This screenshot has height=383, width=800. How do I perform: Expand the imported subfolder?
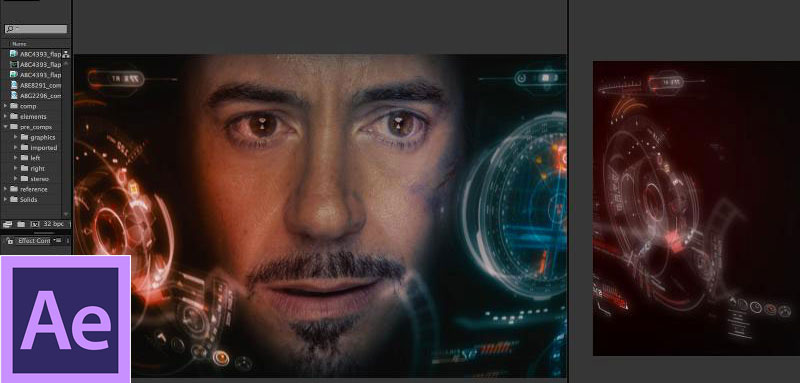(16, 147)
